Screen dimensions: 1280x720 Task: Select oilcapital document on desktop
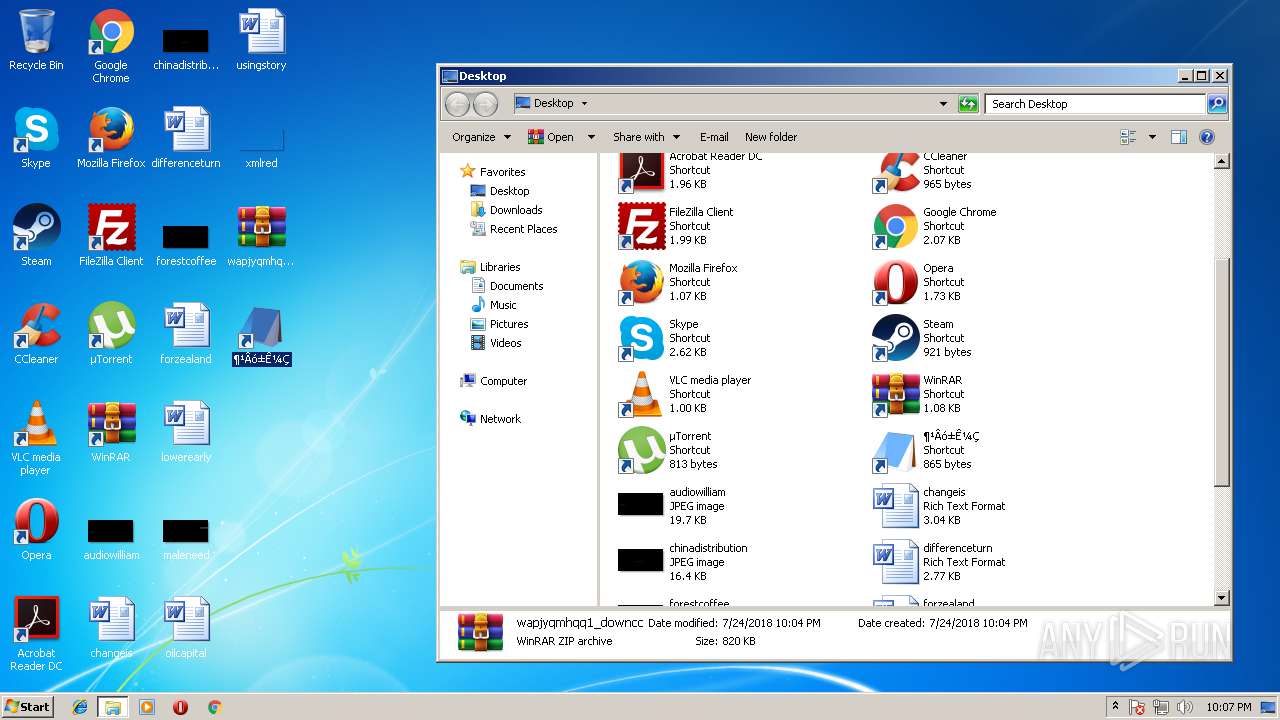[x=186, y=628]
